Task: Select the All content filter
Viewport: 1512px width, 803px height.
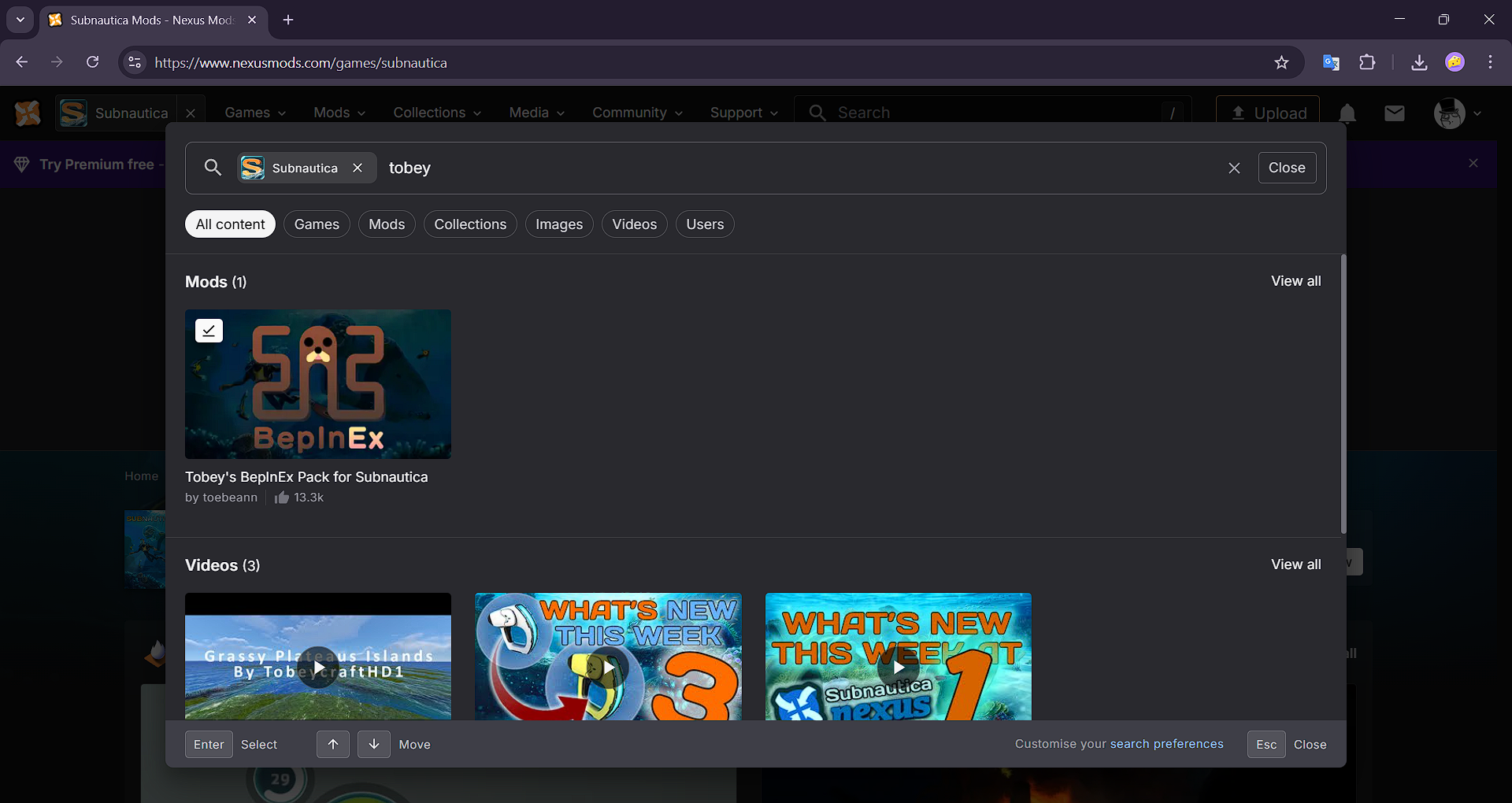Action: (x=230, y=224)
